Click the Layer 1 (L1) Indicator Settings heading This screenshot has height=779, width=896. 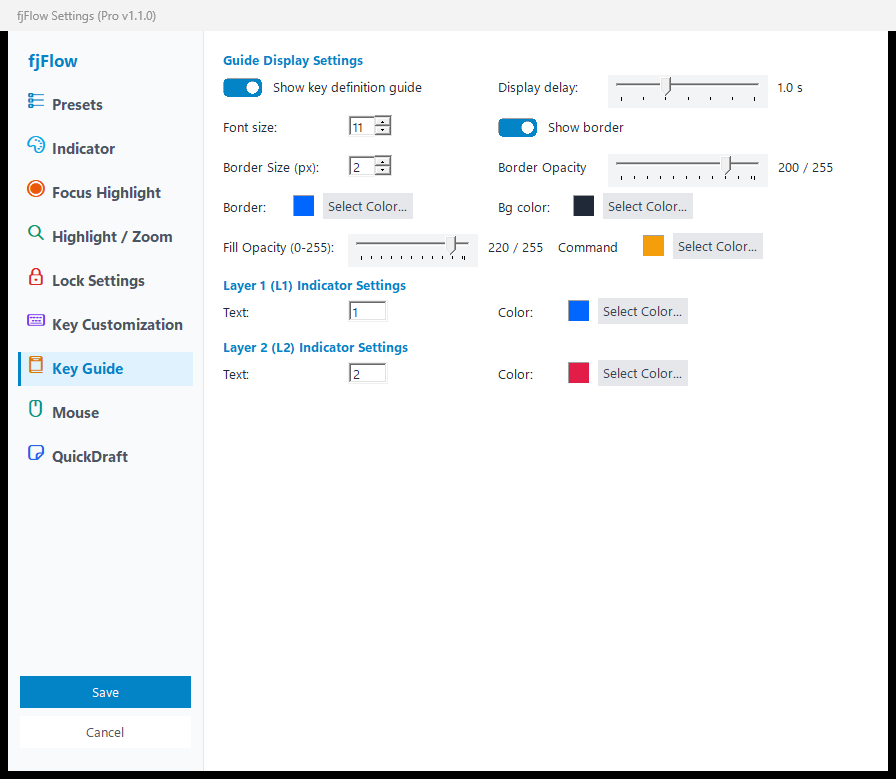[x=314, y=286]
